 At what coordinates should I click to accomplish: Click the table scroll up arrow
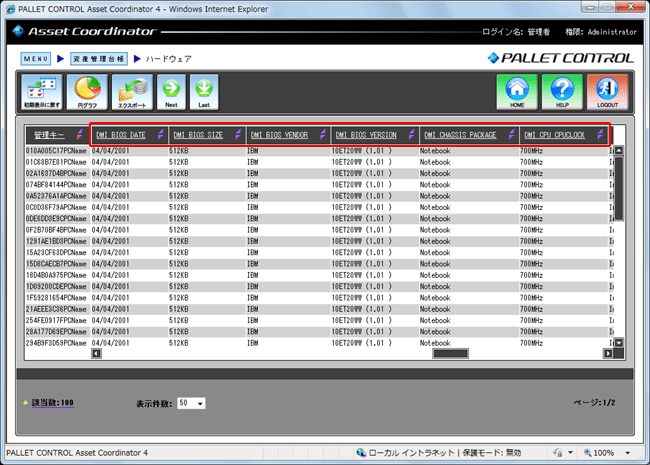click(x=619, y=150)
